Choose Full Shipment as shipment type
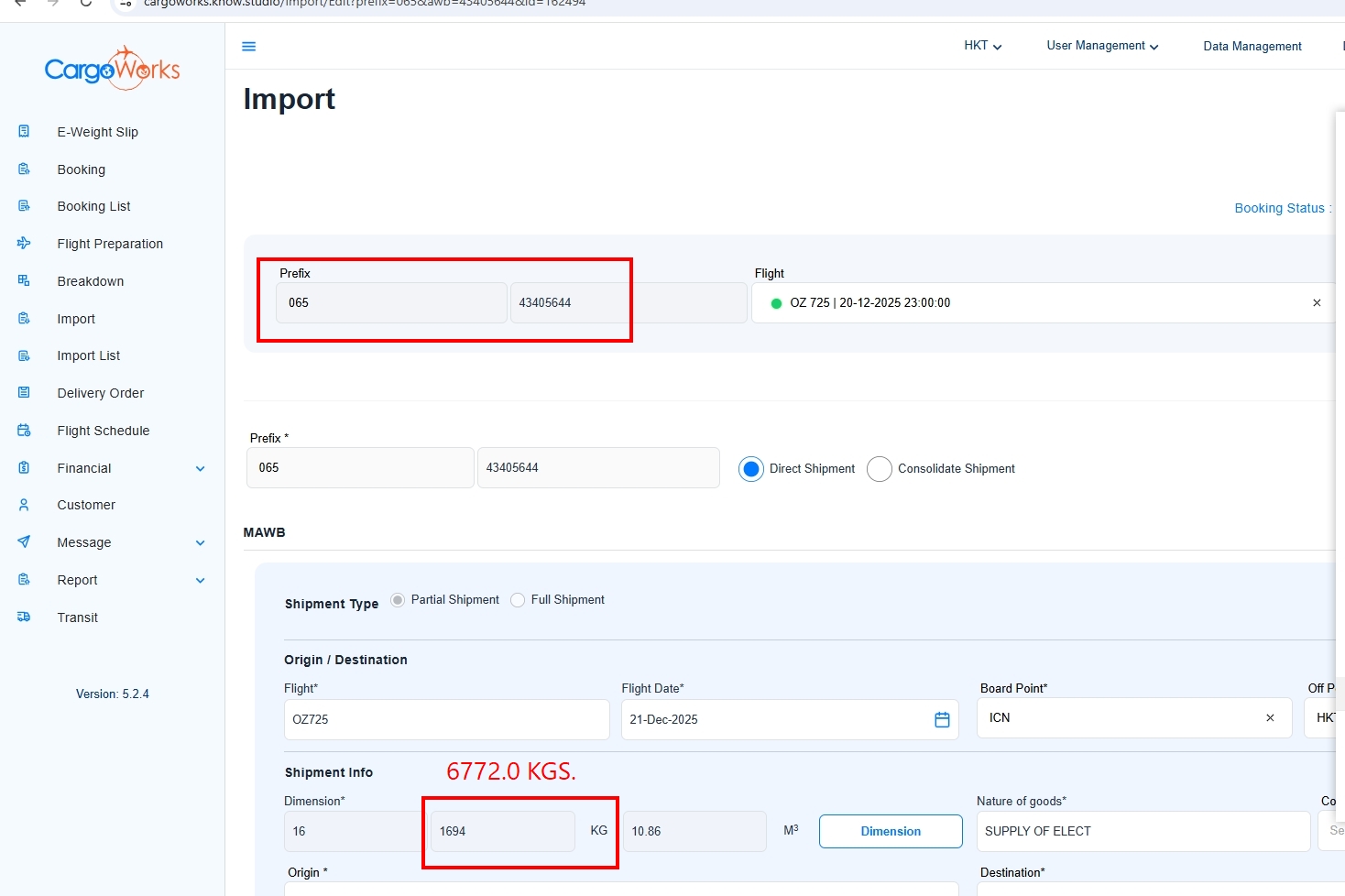The image size is (1345, 896). point(518,600)
